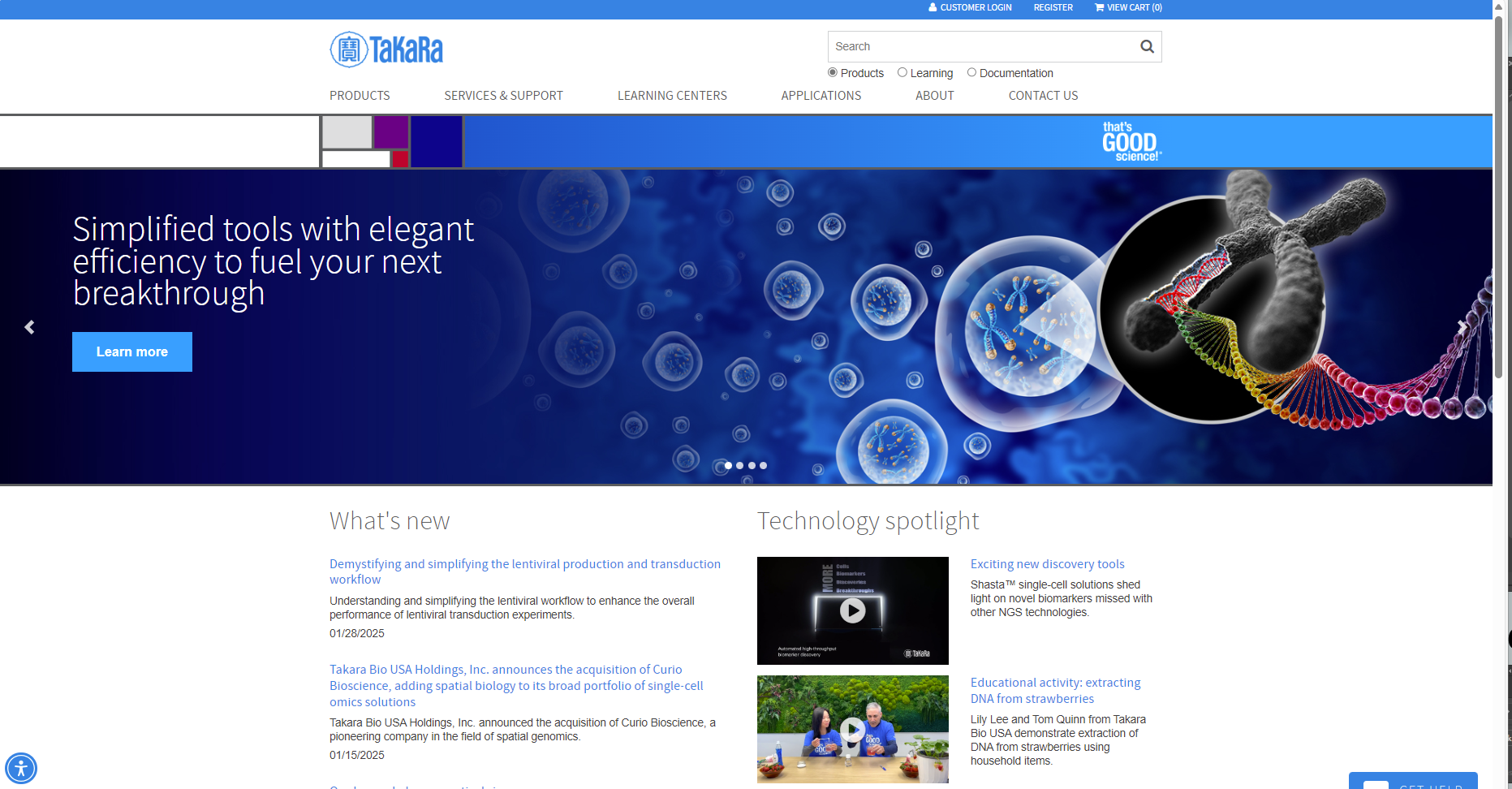The width and height of the screenshot is (1512, 789).
Task: Open the lentiviral production workflow article
Action: (525, 571)
